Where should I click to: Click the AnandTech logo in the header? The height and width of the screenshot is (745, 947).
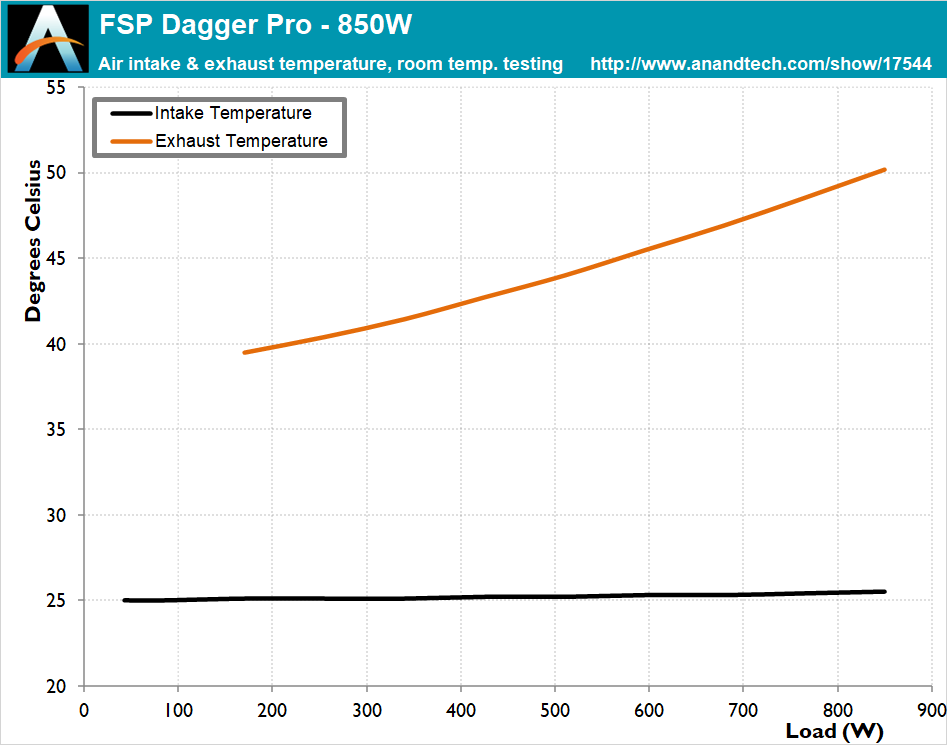pyautogui.click(x=47, y=39)
